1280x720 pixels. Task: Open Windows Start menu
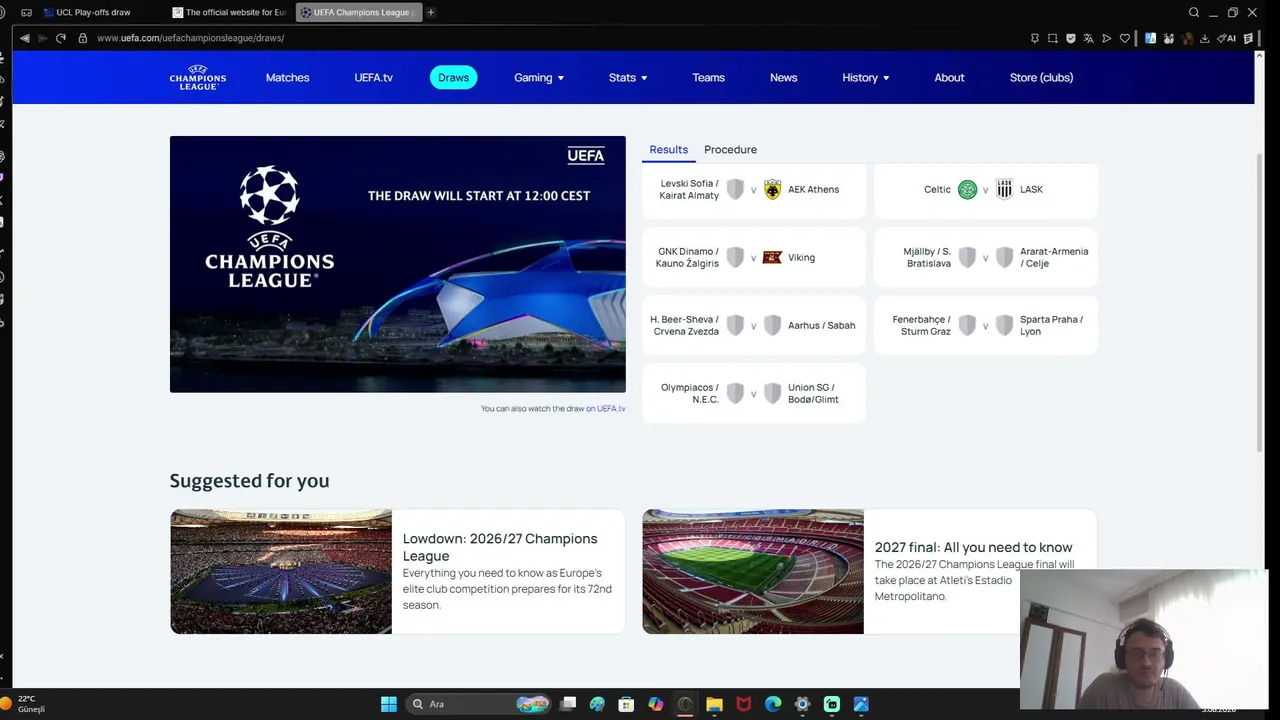(389, 704)
